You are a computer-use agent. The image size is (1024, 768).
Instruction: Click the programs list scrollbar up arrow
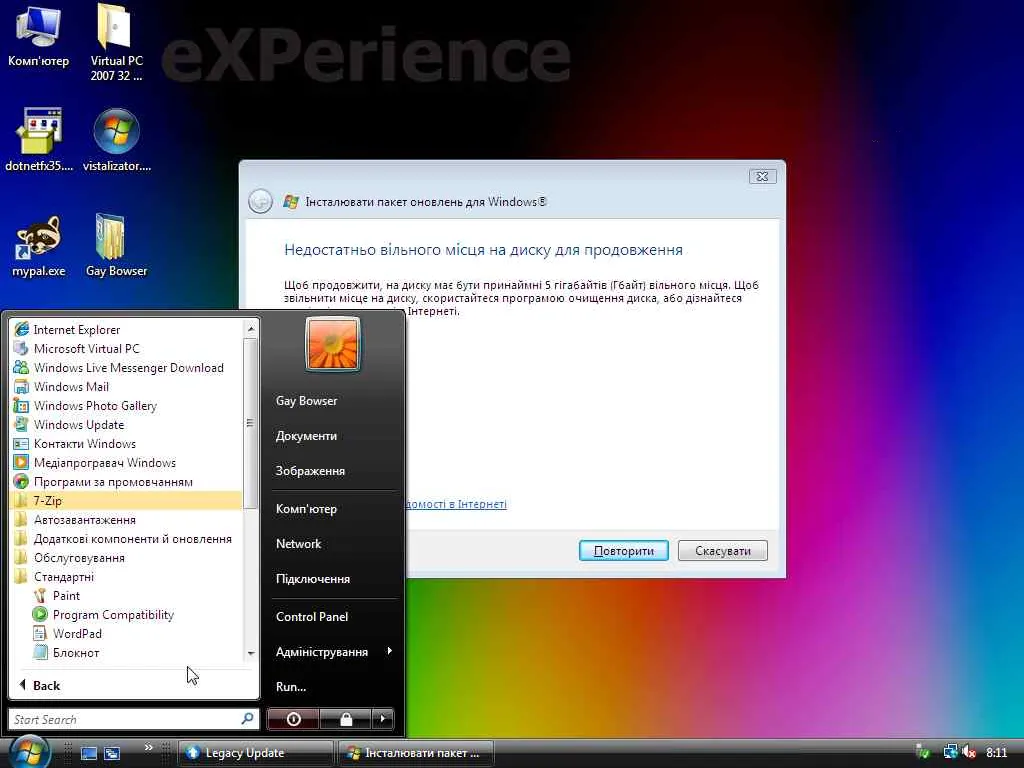[x=251, y=330]
